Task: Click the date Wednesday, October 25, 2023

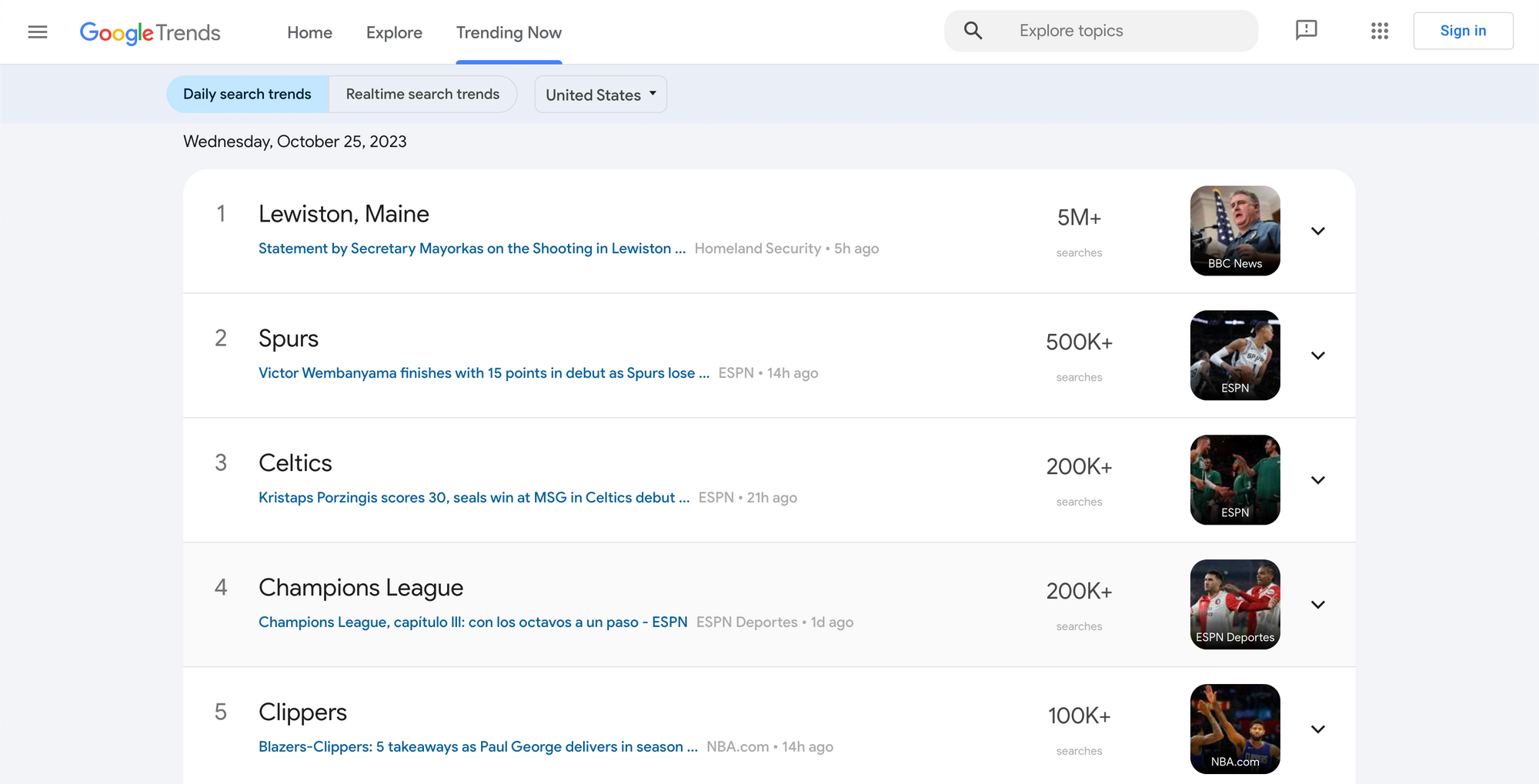Action: coord(295,142)
